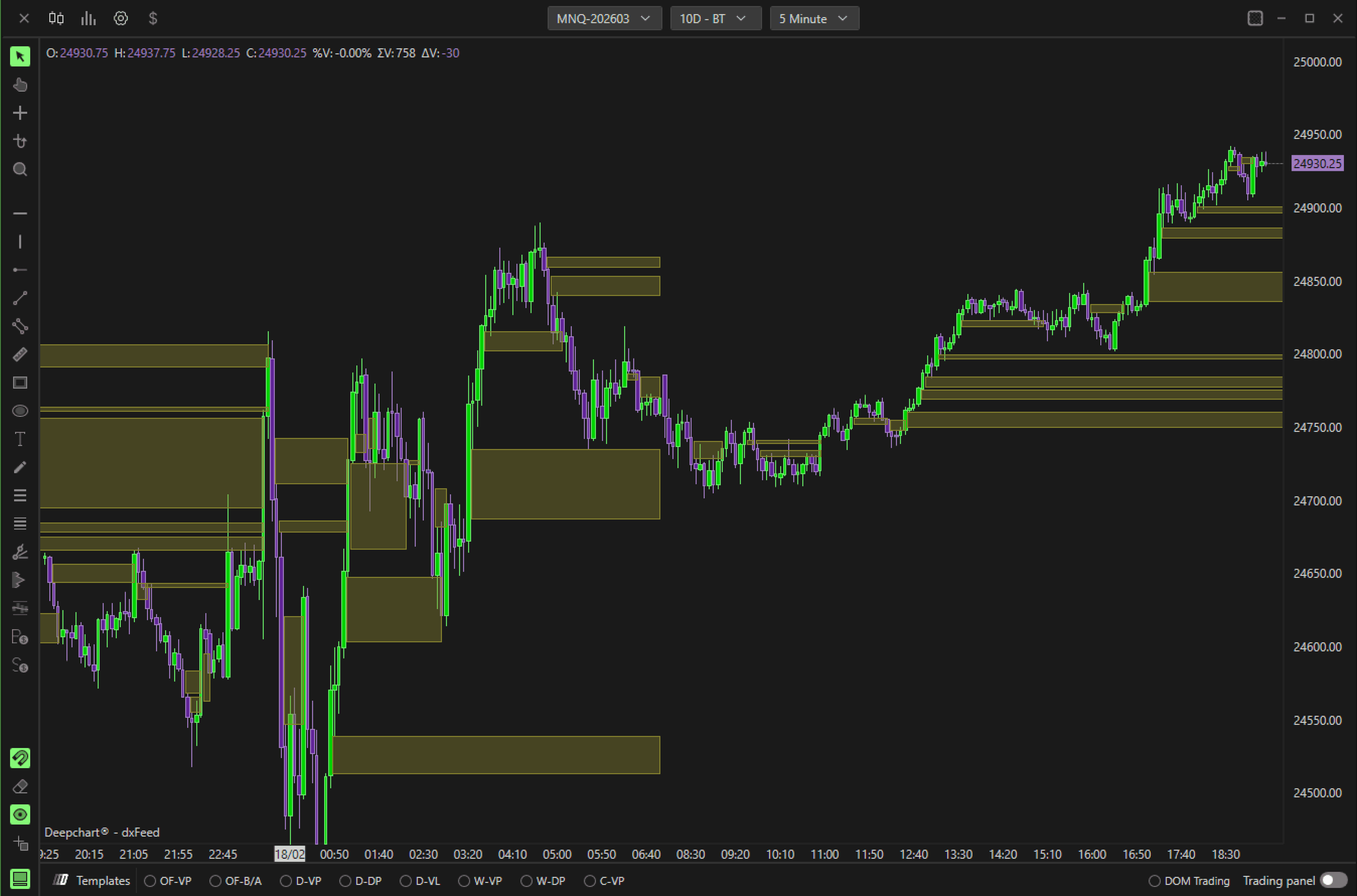Screen dimensions: 1357x896
Task: Select the ruler measure tool
Action: 20,354
